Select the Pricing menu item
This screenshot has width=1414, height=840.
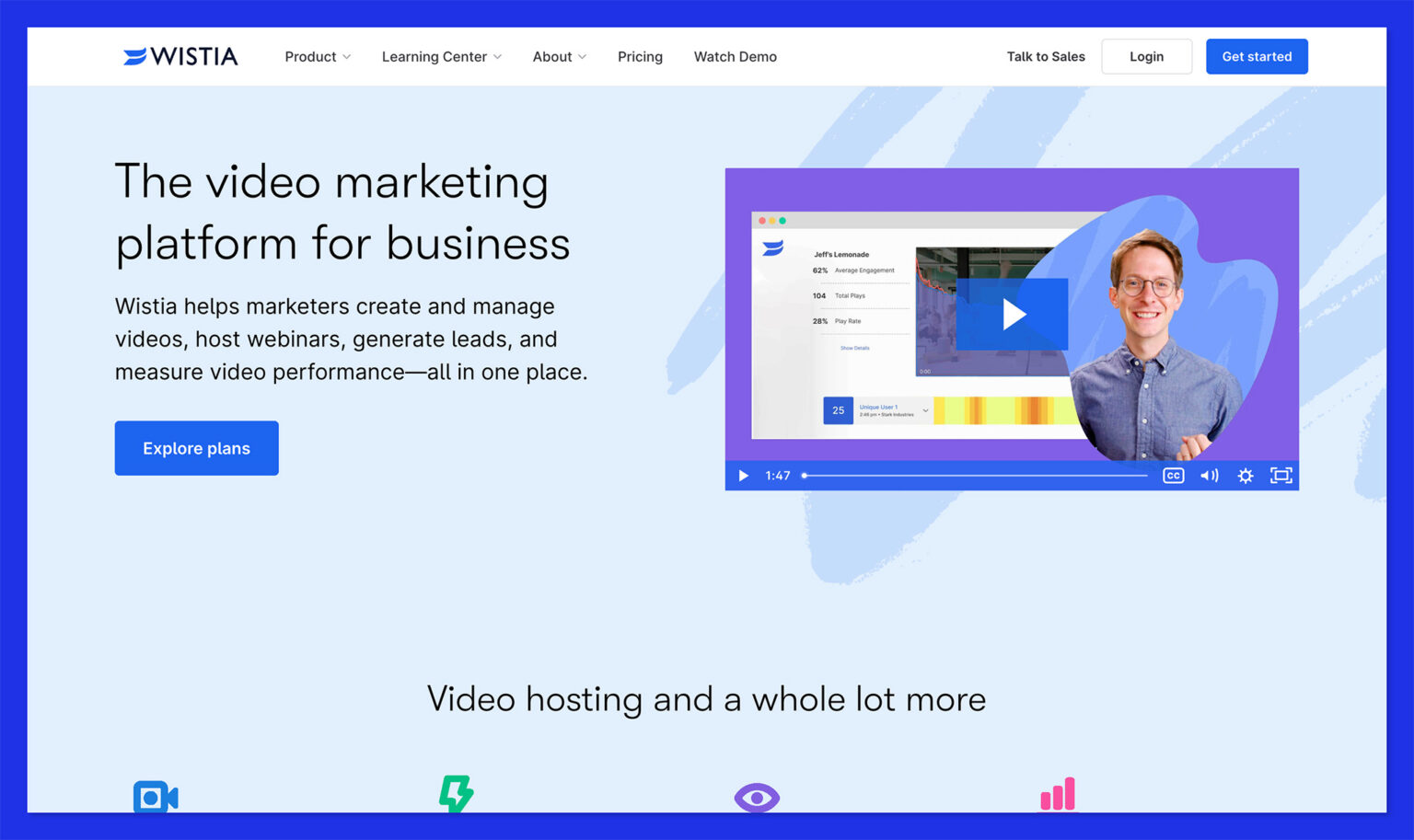click(x=640, y=56)
